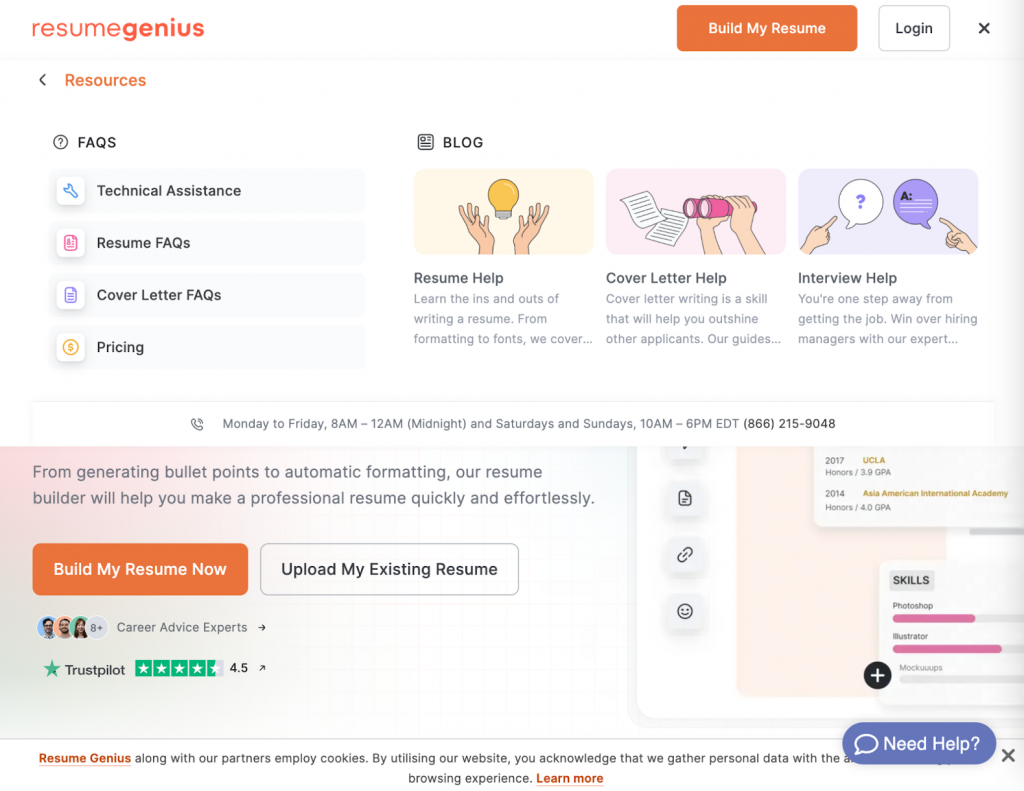1024x791 pixels.
Task: Click the Resume FAQs document icon
Action: pos(70,243)
